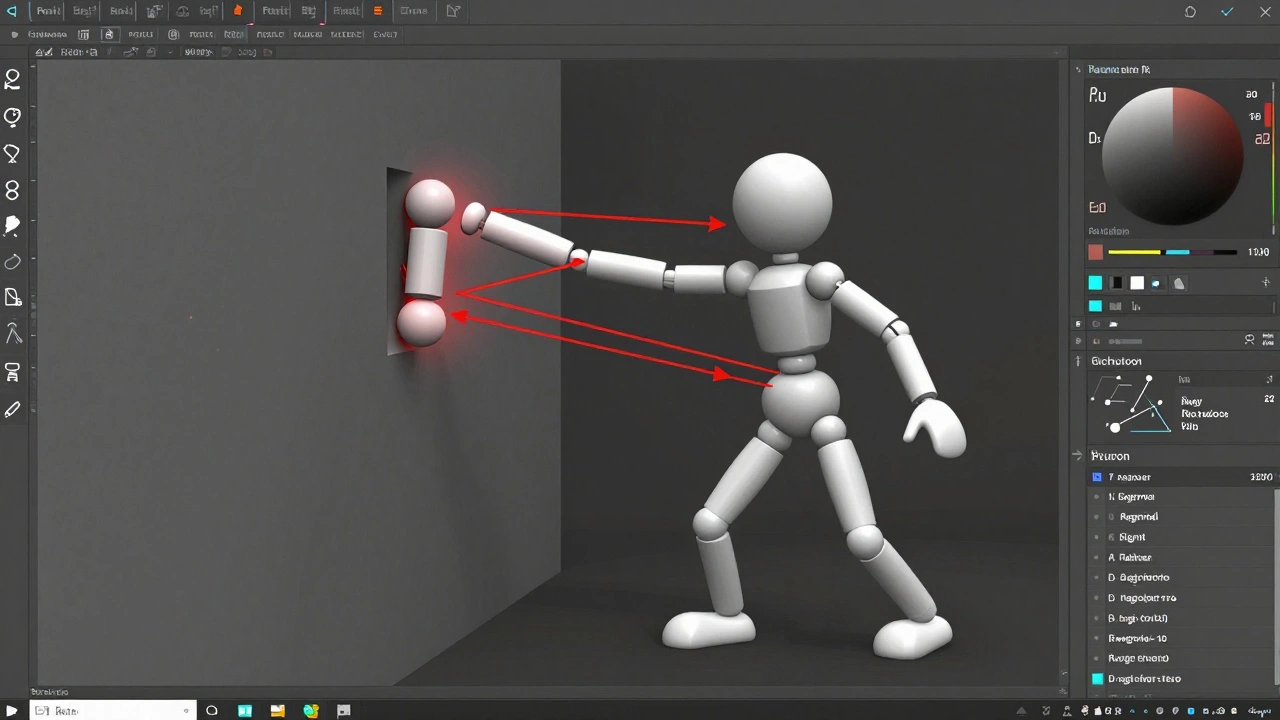
Task: Collapse the list panel using its header arrow
Action: (1078, 456)
